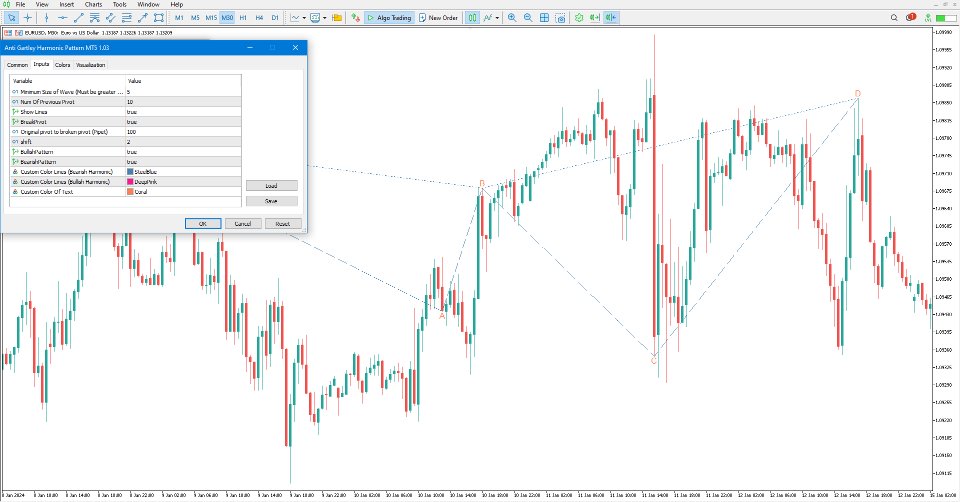
Task: Zoom out on the chart
Action: click(528, 18)
